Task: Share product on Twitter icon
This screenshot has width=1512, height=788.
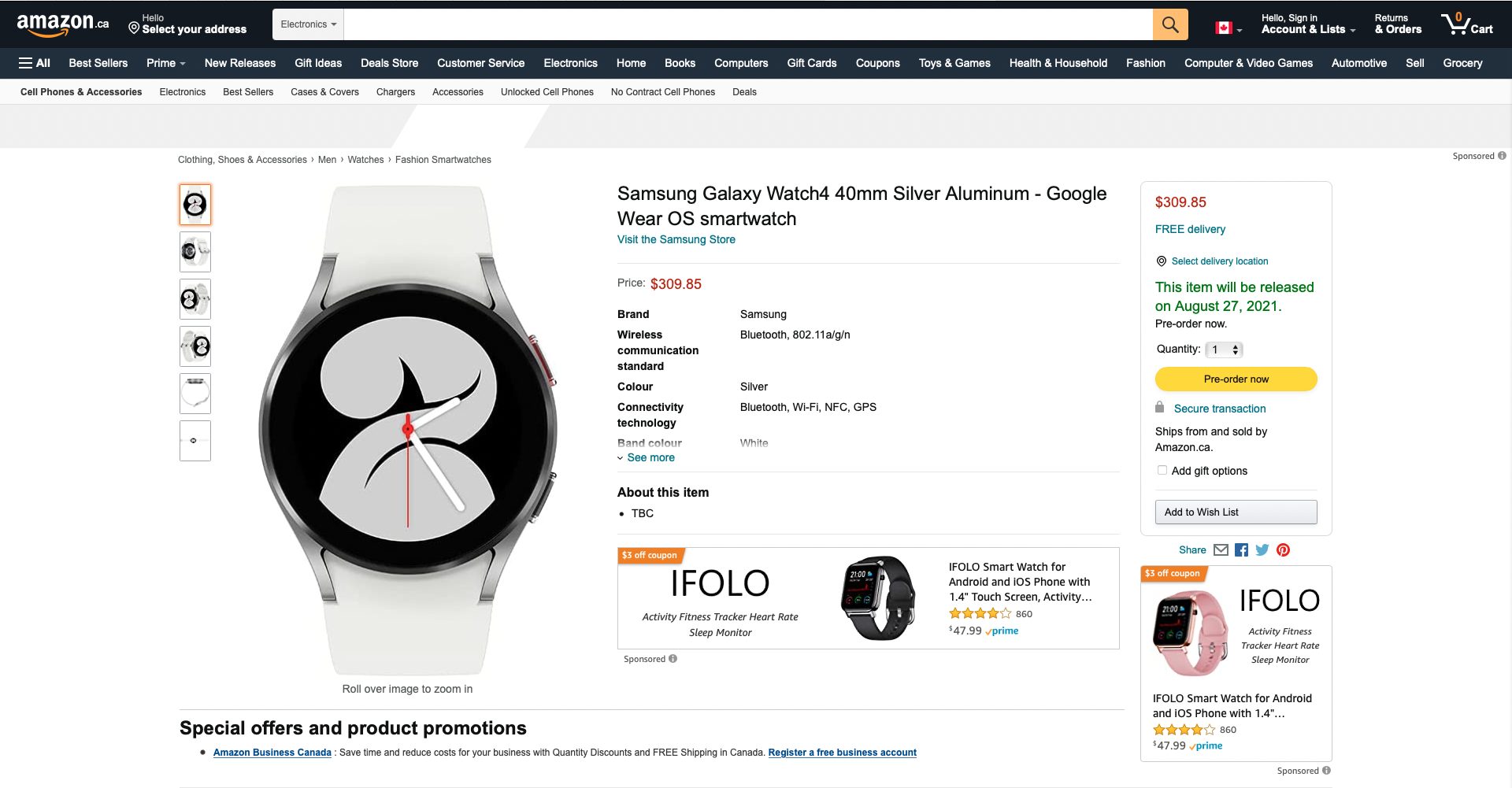Action: (x=1262, y=550)
